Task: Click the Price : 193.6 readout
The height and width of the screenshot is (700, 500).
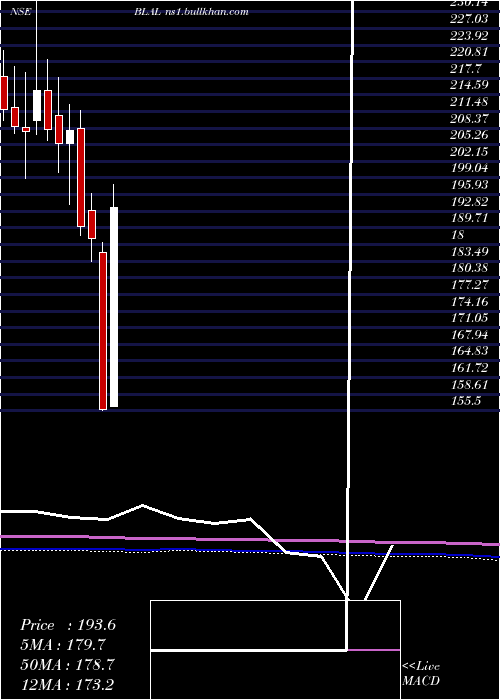Action: [68, 625]
